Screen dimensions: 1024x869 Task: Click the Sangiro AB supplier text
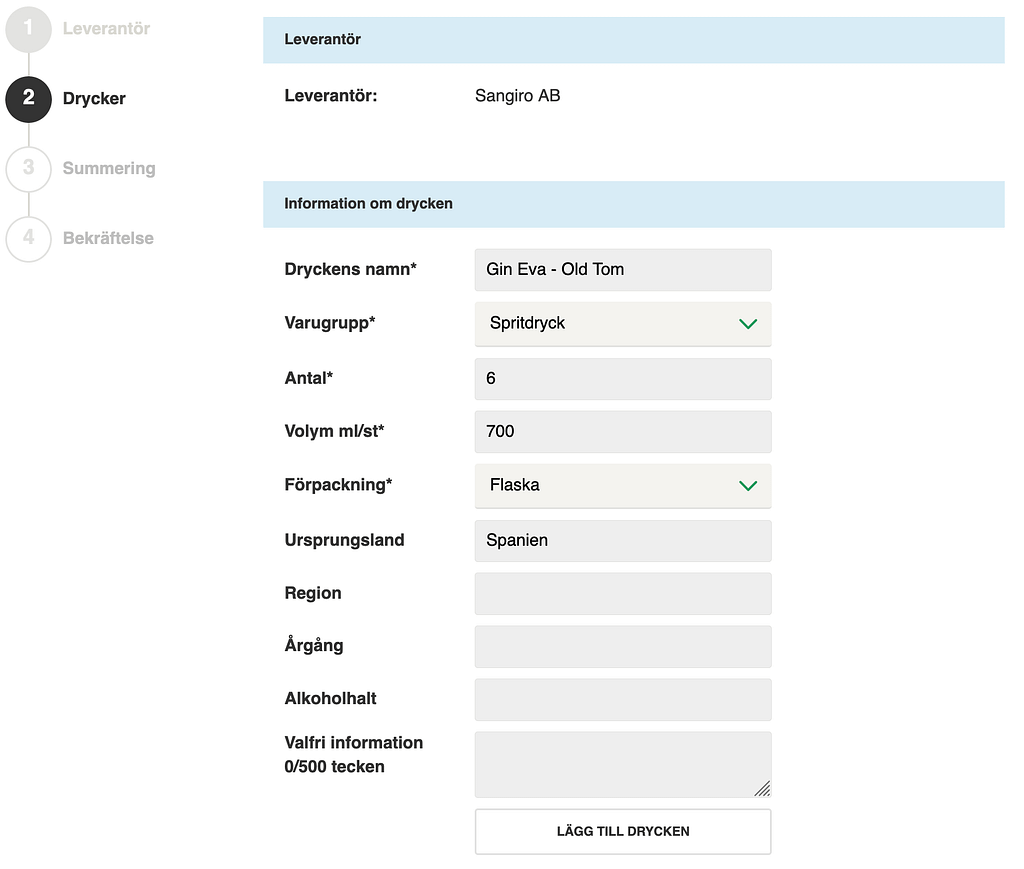click(x=517, y=96)
